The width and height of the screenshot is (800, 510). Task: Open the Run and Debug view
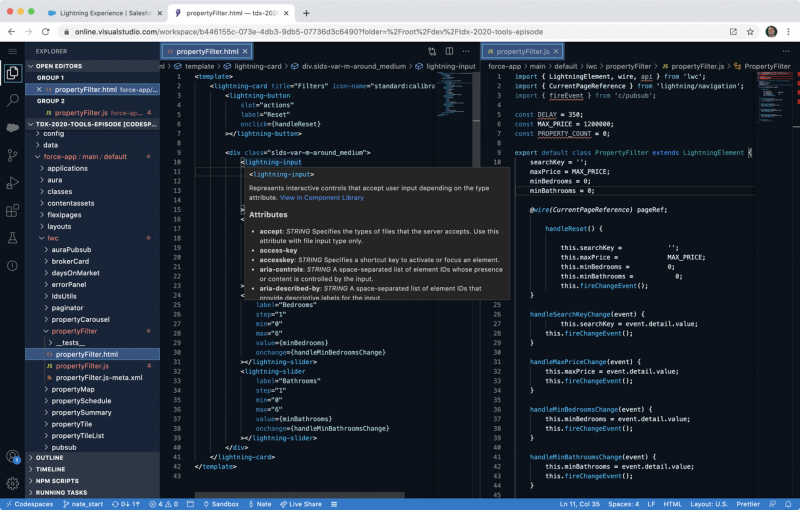[12, 183]
